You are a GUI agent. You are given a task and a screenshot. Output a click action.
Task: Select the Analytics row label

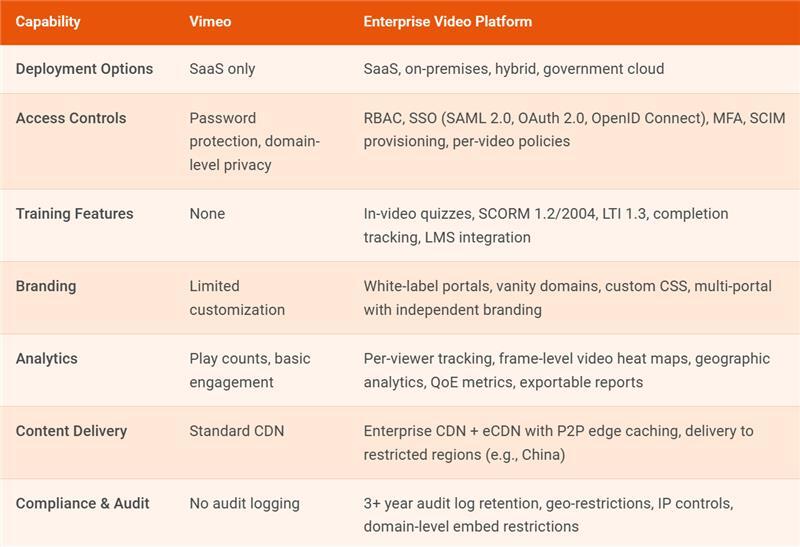click(46, 358)
